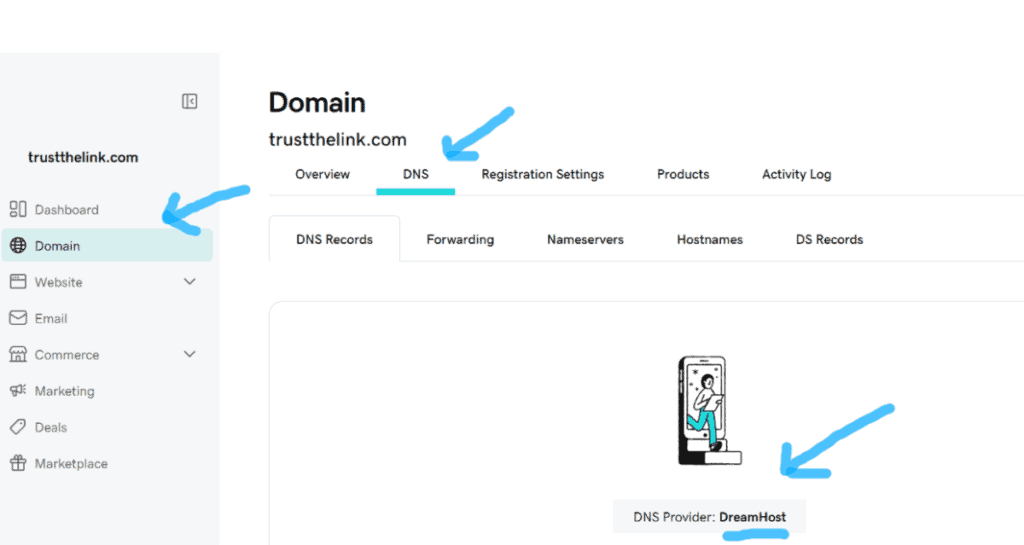Image resolution: width=1024 pixels, height=545 pixels.
Task: Expand the Website menu chevron
Action: pyautogui.click(x=189, y=281)
